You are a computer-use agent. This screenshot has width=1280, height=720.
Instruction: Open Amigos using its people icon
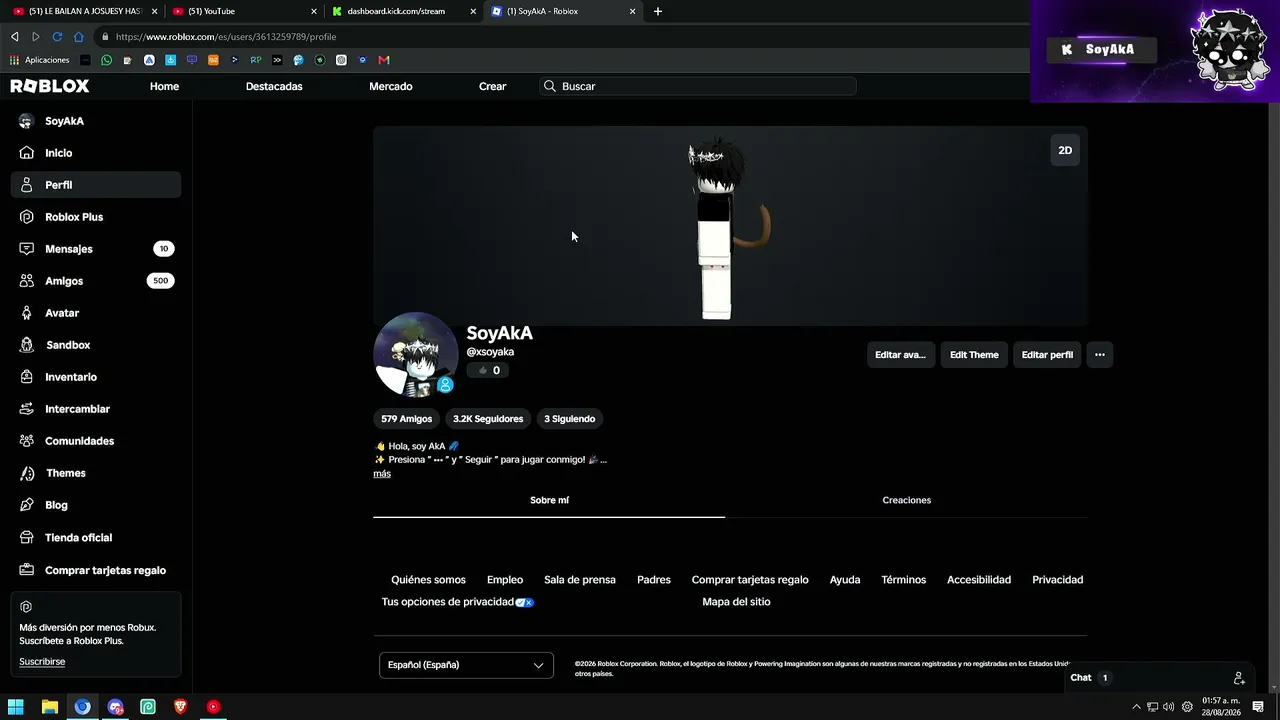[x=27, y=281]
